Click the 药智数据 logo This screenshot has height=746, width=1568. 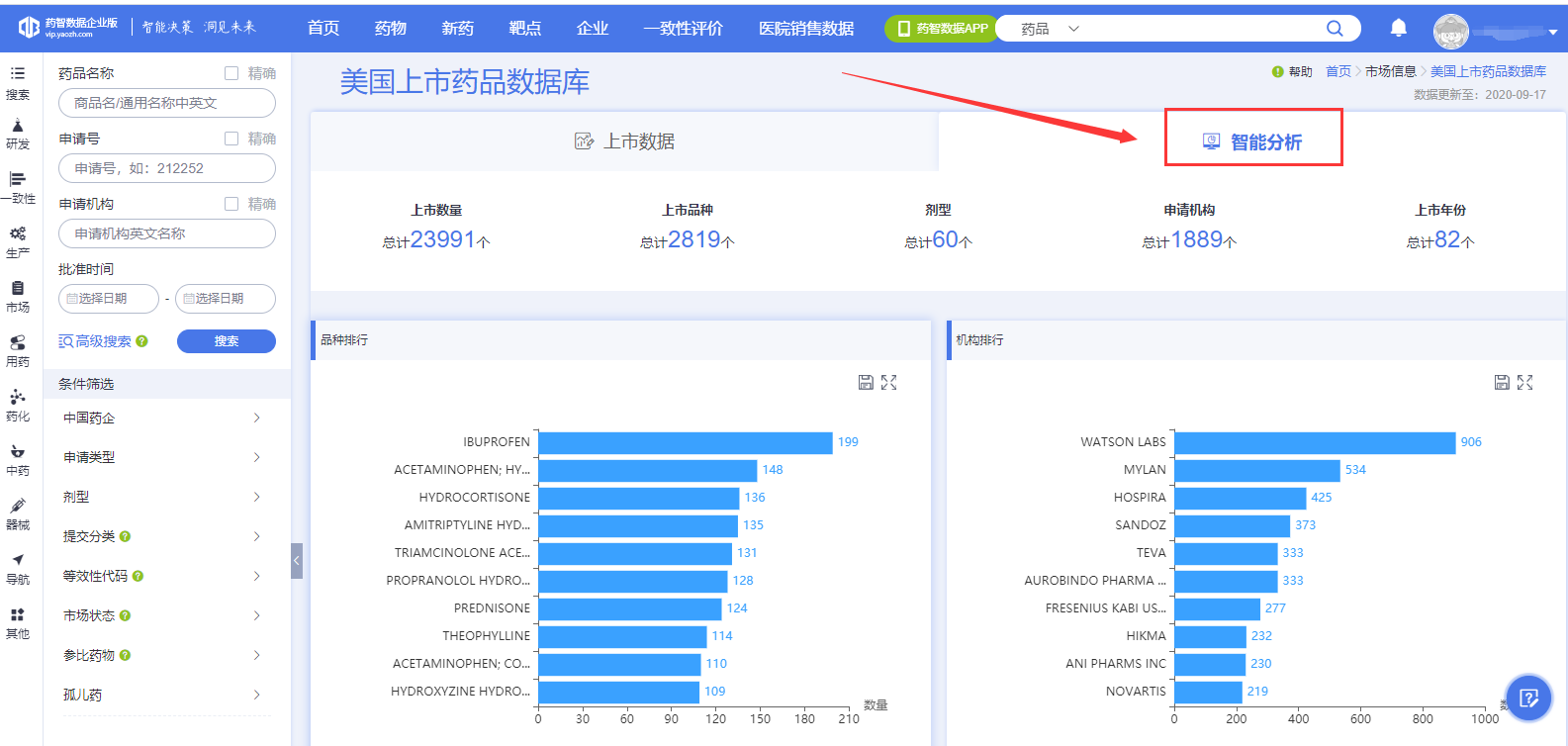(x=68, y=27)
